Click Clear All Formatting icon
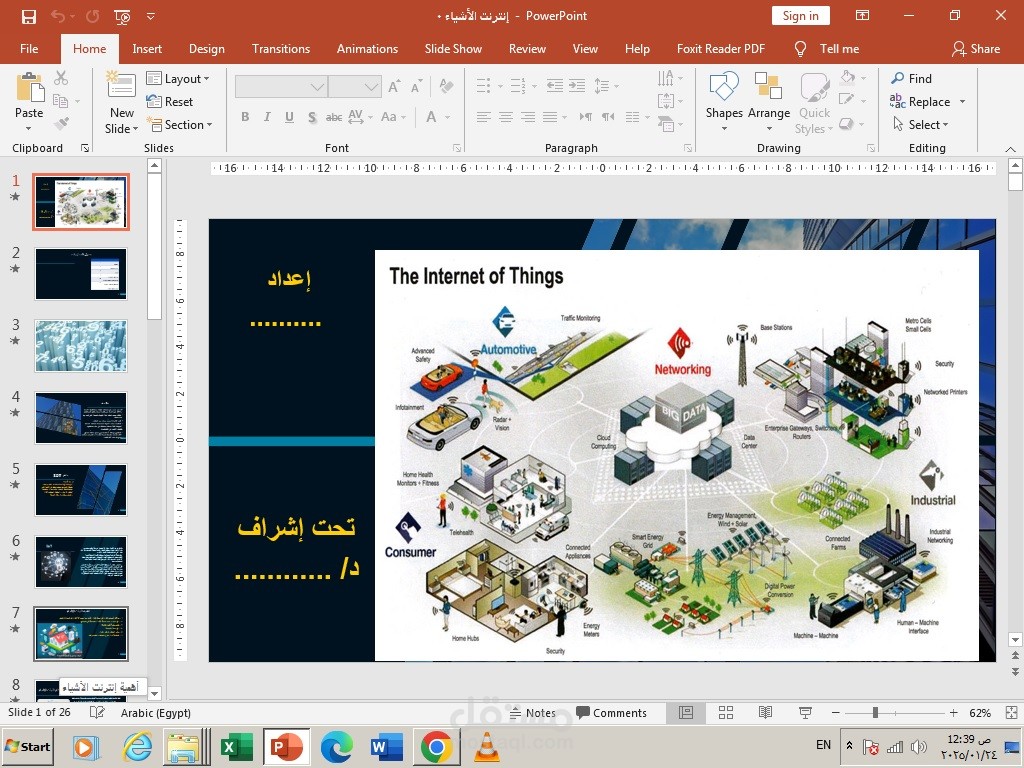This screenshot has width=1024, height=768. 447,86
